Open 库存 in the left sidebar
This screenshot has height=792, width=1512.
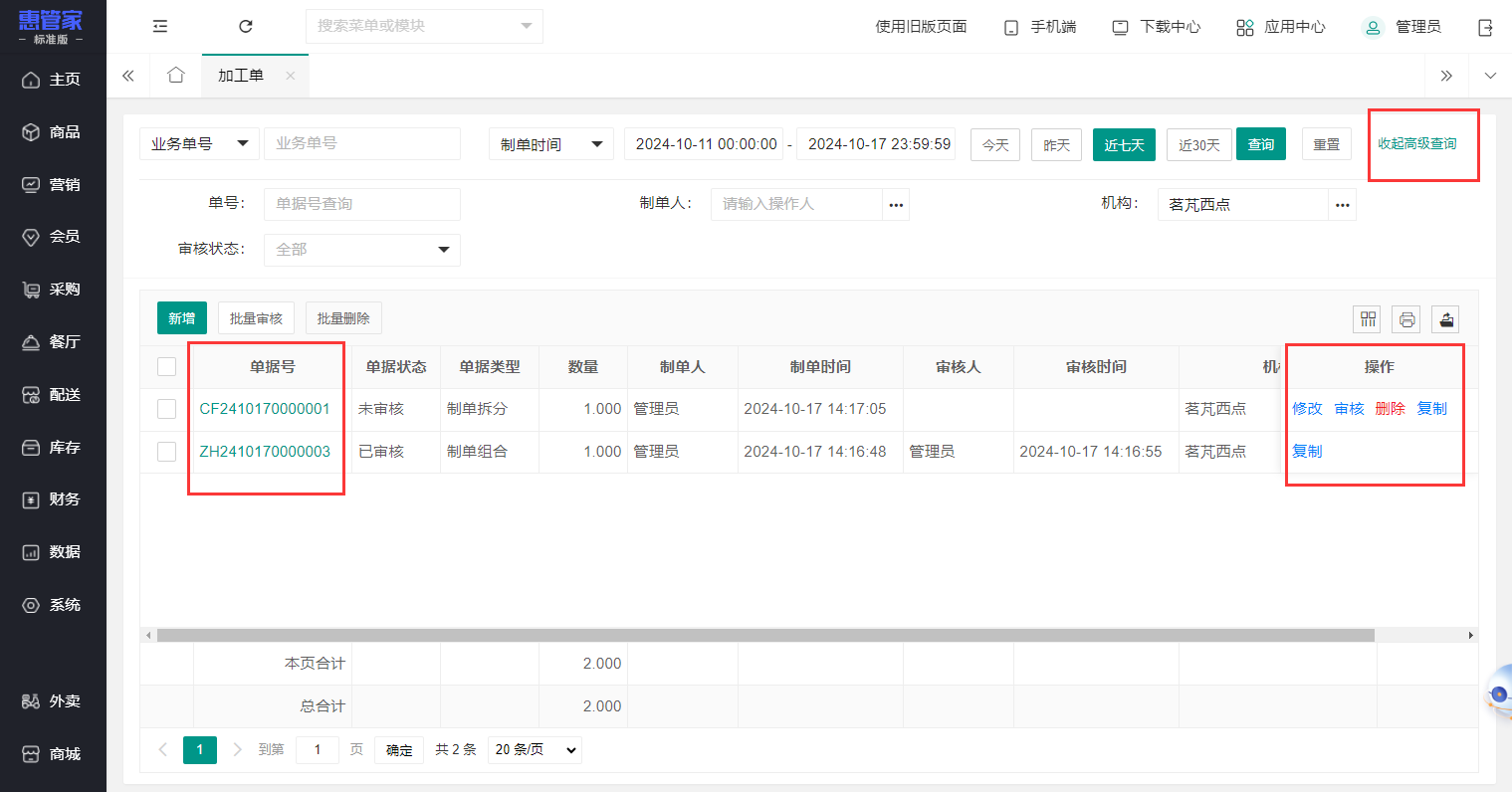pos(53,448)
